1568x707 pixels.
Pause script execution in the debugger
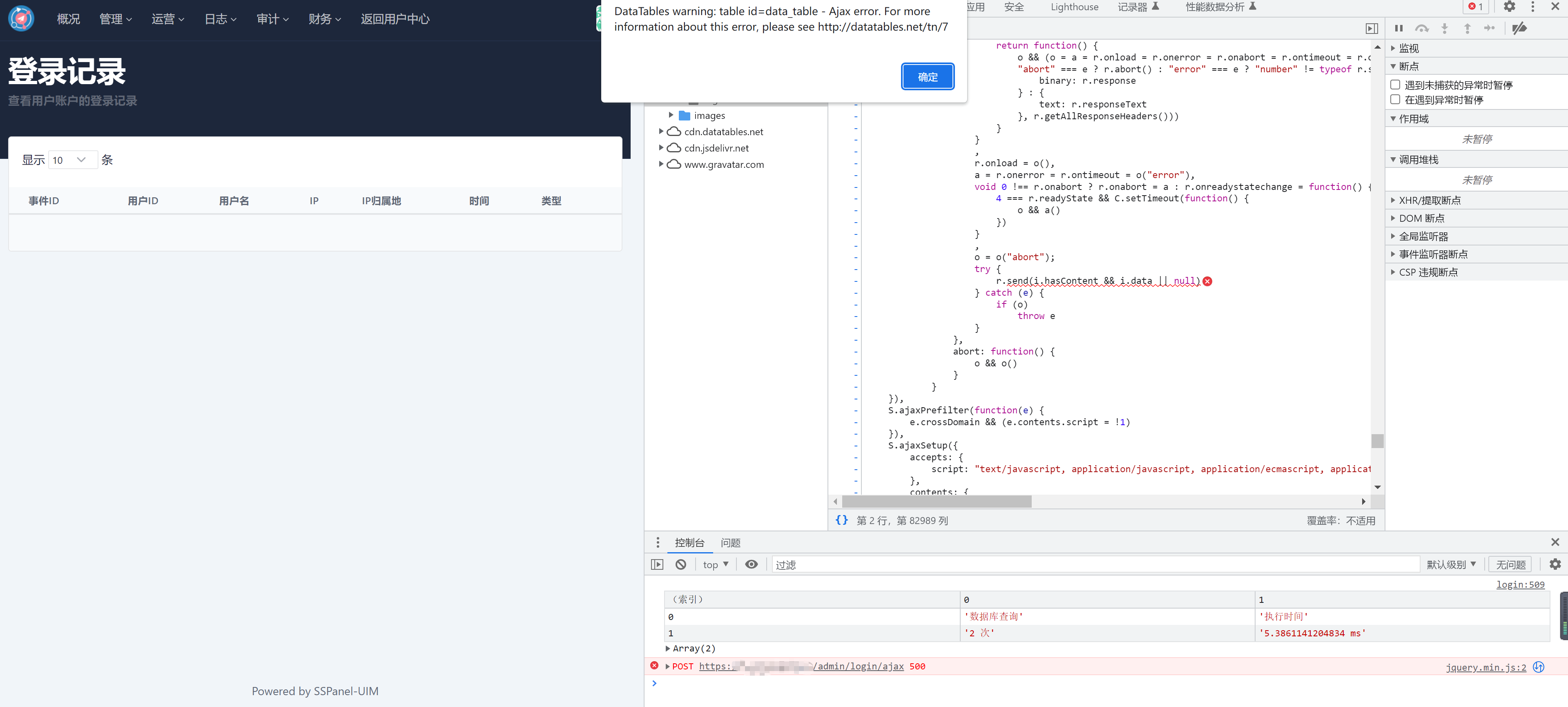pos(1398,28)
